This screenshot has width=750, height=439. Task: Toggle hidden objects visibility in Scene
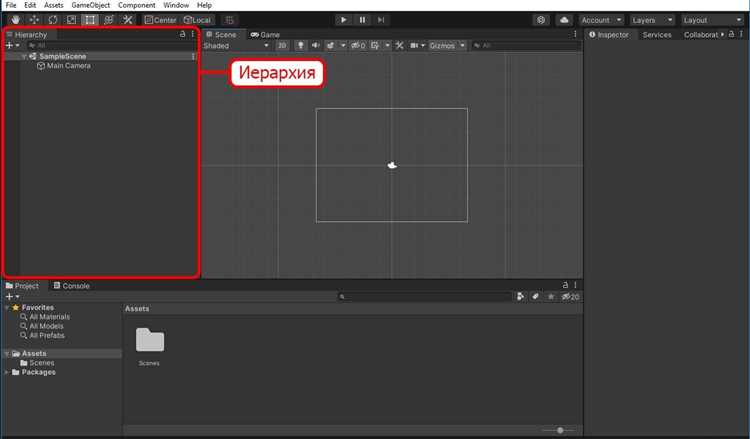(358, 46)
